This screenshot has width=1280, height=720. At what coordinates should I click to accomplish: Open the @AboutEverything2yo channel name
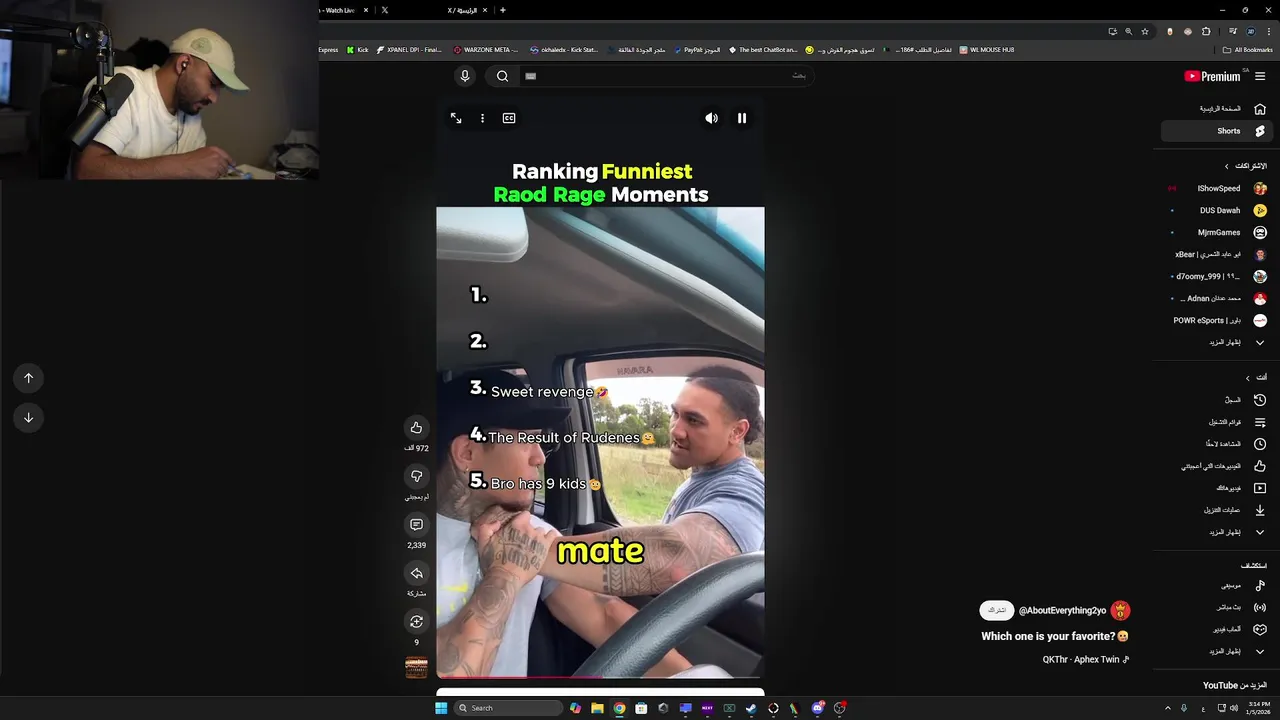coord(1062,610)
